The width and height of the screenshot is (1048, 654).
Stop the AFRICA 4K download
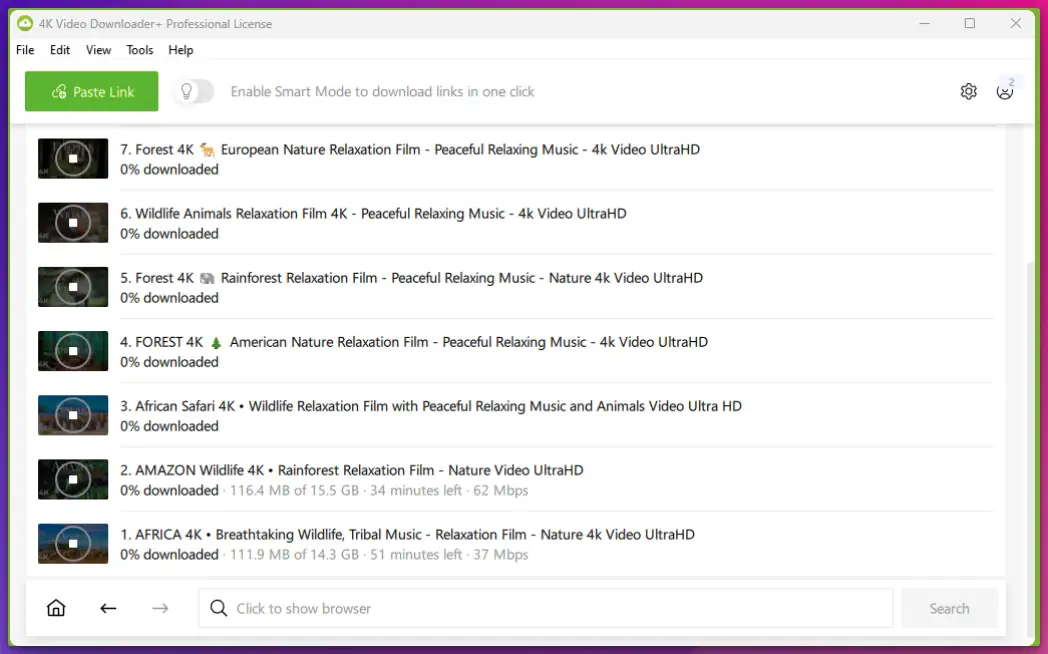[x=72, y=543]
